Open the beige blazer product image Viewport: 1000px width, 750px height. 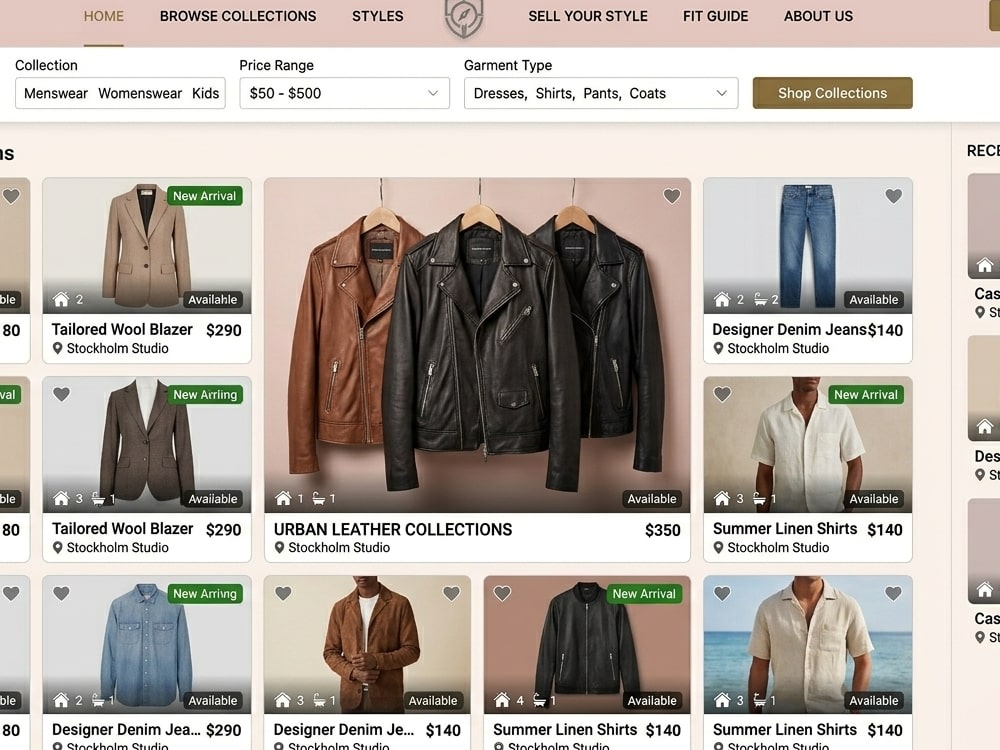point(147,246)
